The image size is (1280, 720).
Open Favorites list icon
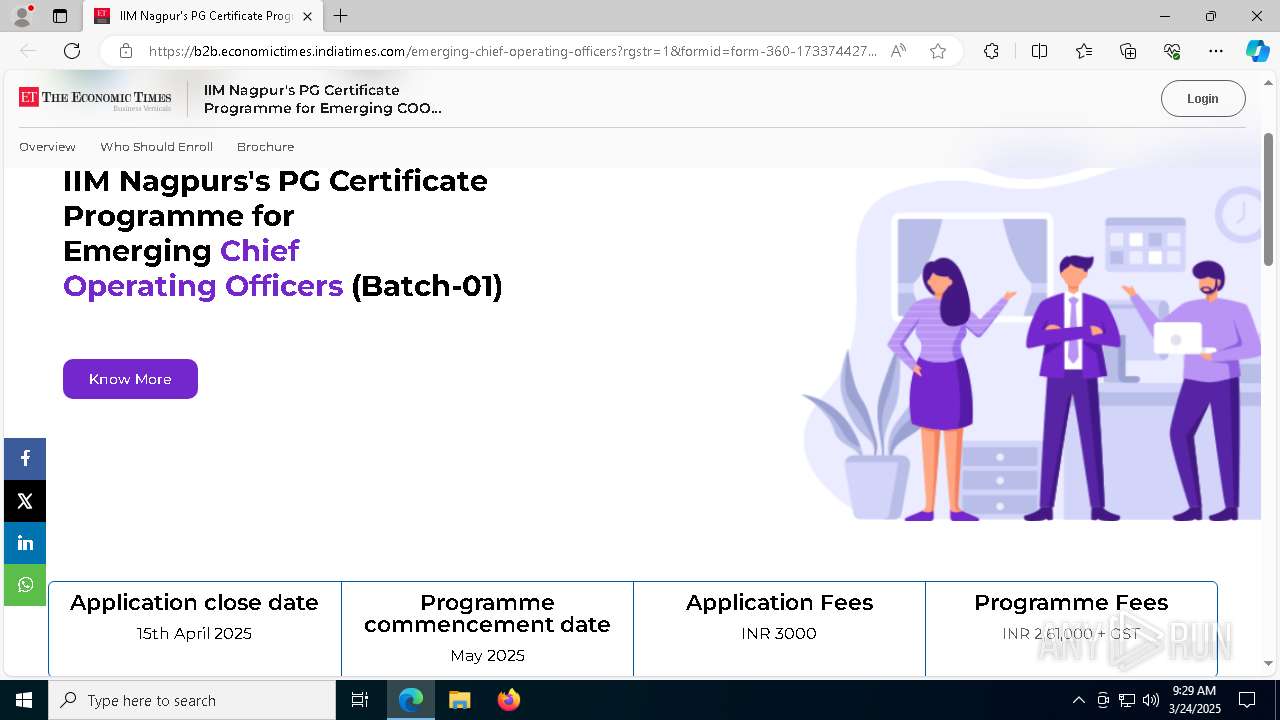click(x=1084, y=51)
